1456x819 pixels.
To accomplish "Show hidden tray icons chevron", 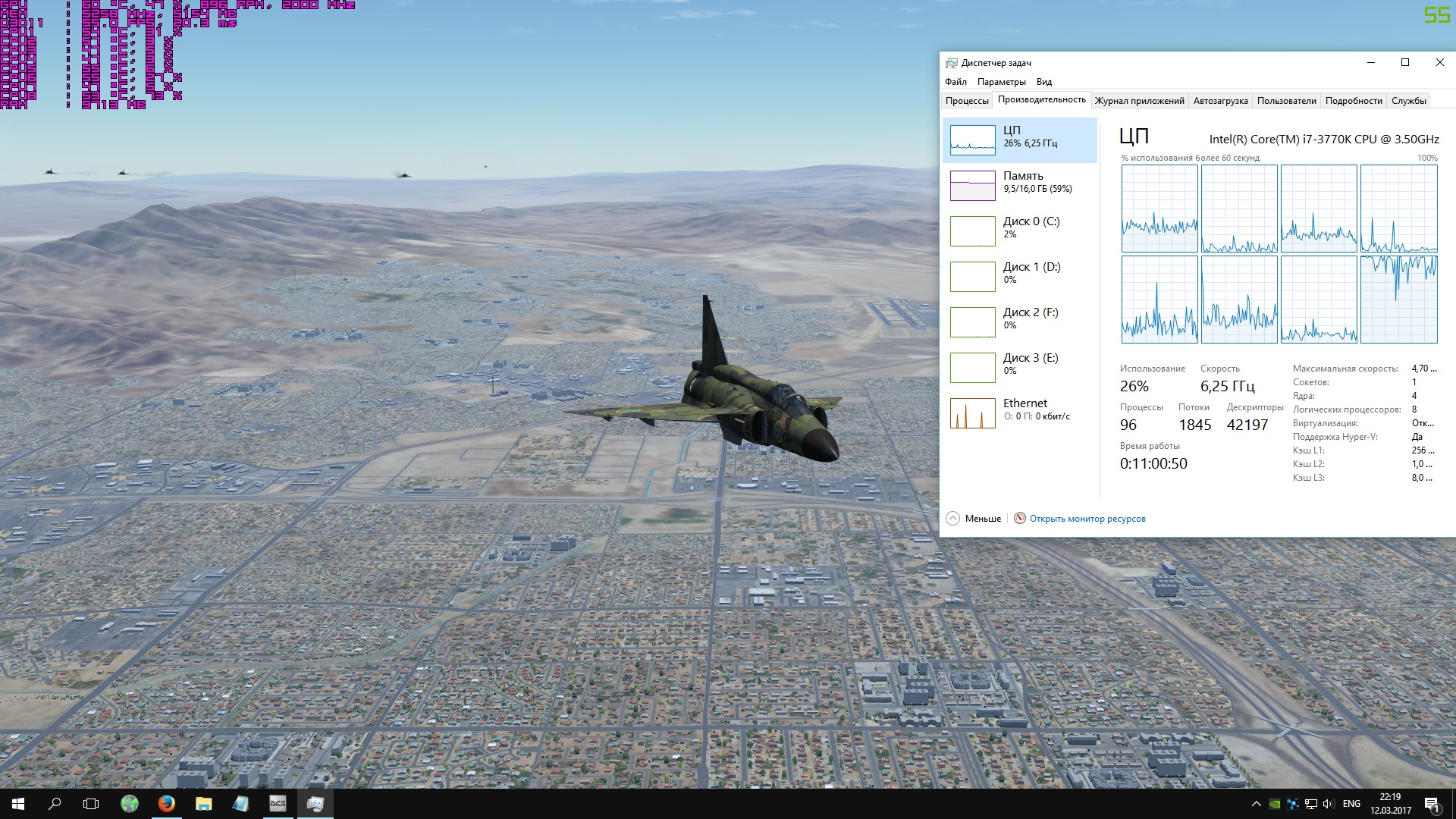I will click(1256, 804).
